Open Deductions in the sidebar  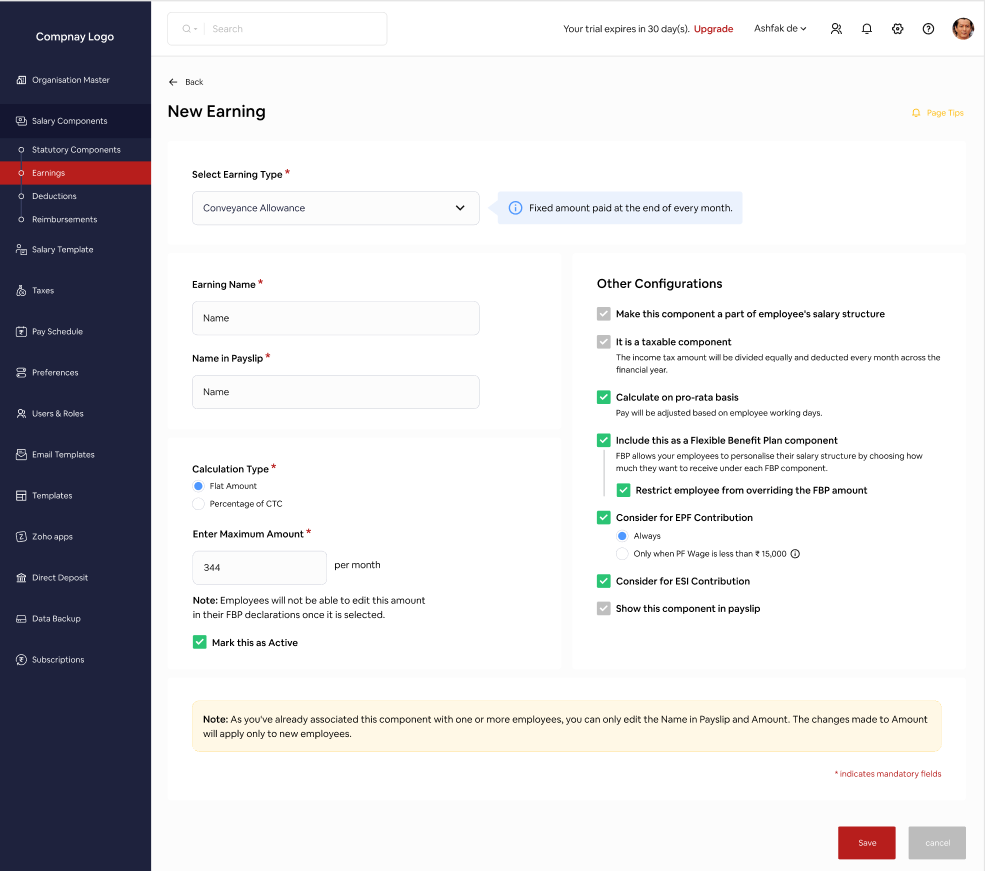[54, 196]
